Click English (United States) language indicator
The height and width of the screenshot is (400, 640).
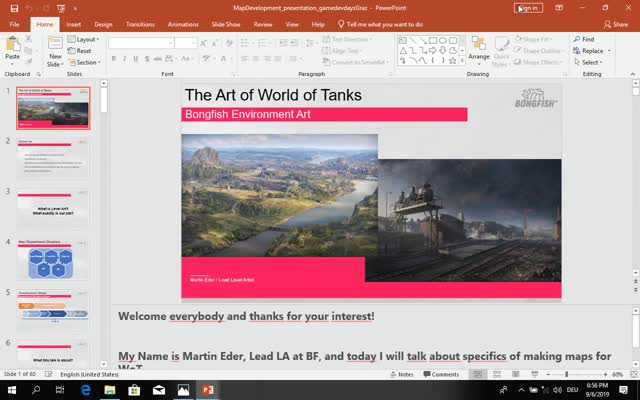[x=89, y=374]
